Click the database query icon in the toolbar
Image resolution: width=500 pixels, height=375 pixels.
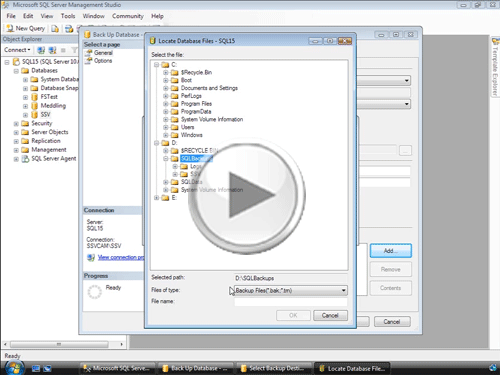point(69,29)
